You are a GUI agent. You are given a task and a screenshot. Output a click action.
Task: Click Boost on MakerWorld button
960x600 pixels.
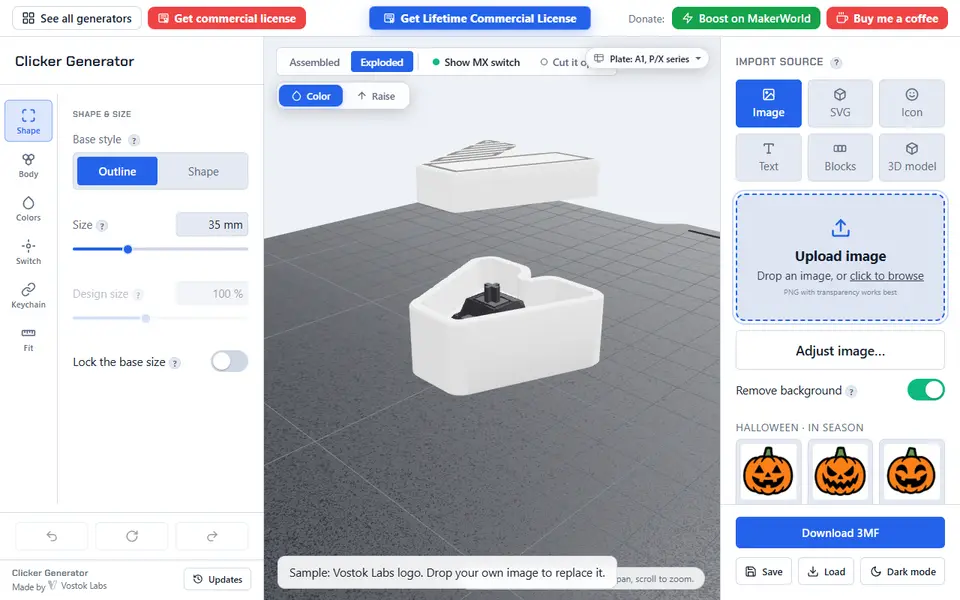coord(746,18)
